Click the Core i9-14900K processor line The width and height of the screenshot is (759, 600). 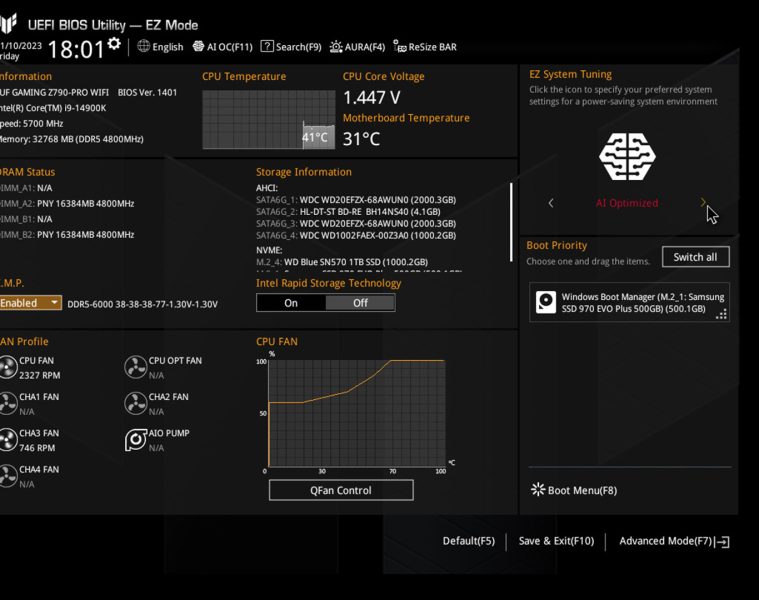53,108
